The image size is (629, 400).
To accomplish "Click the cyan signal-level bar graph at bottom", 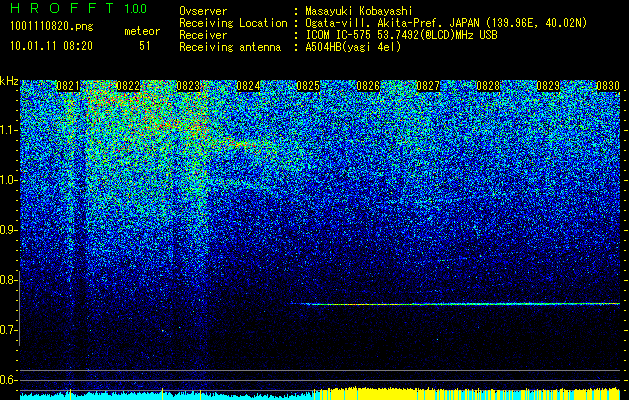I will pos(166,396).
